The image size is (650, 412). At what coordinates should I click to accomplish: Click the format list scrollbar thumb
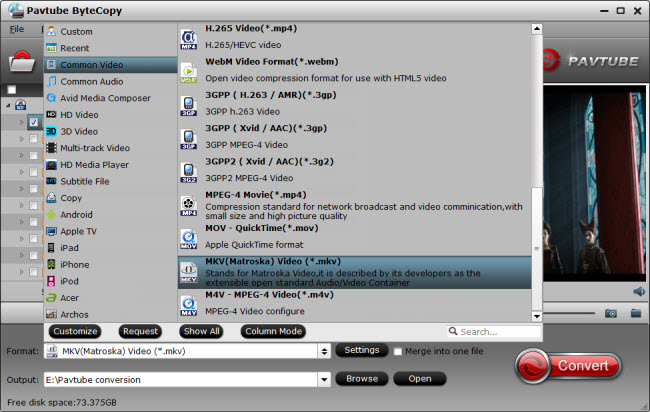[x=537, y=248]
